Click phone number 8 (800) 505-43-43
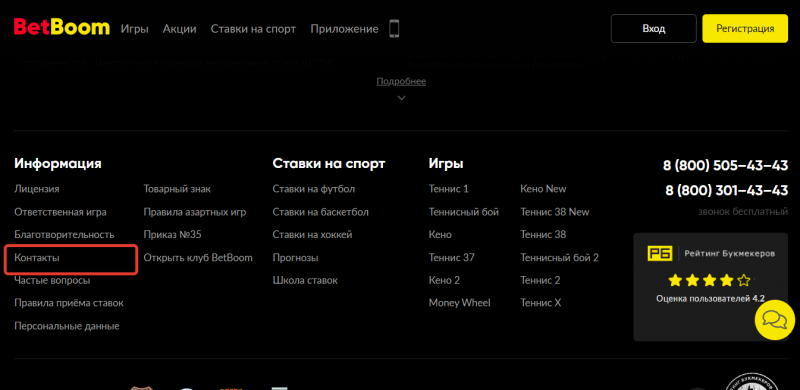 (x=726, y=165)
